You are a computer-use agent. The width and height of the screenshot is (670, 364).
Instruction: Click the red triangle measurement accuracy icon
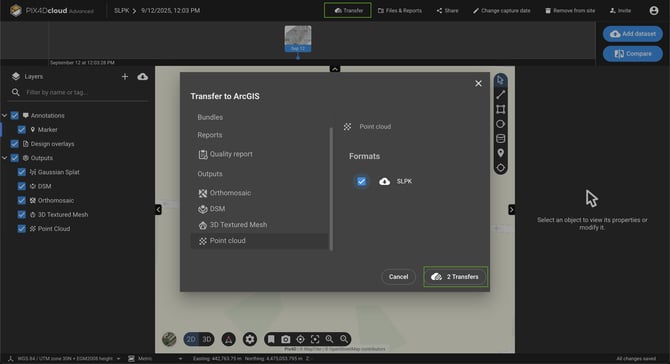(x=229, y=339)
